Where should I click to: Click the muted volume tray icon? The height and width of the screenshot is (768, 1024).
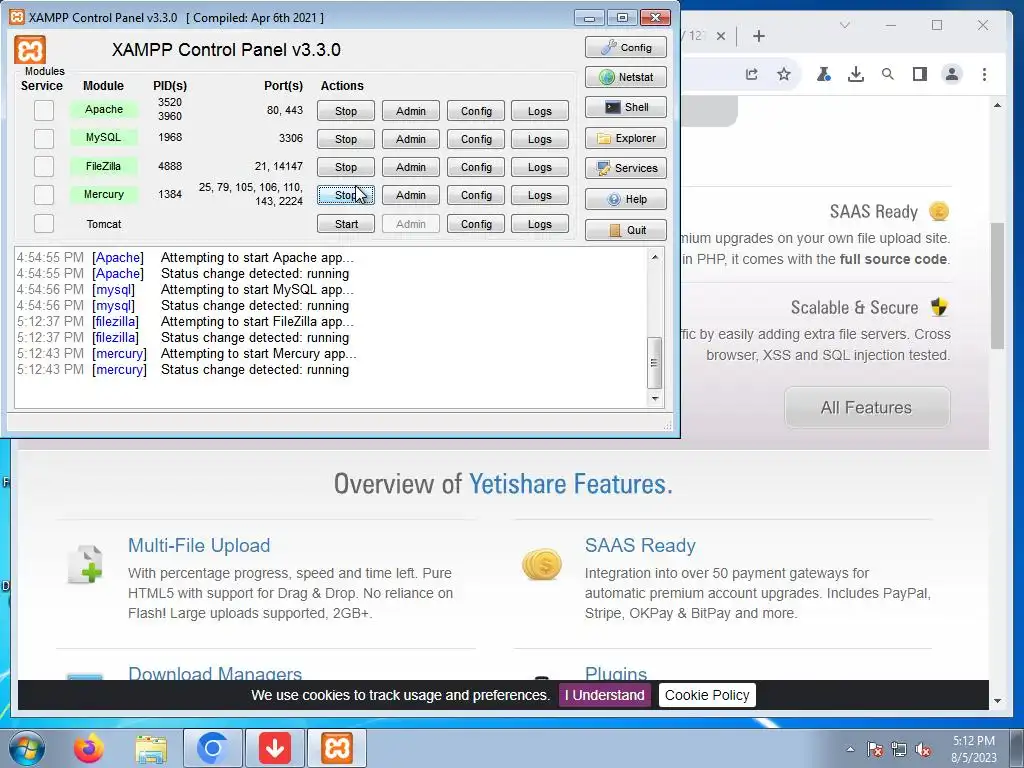pos(923,750)
